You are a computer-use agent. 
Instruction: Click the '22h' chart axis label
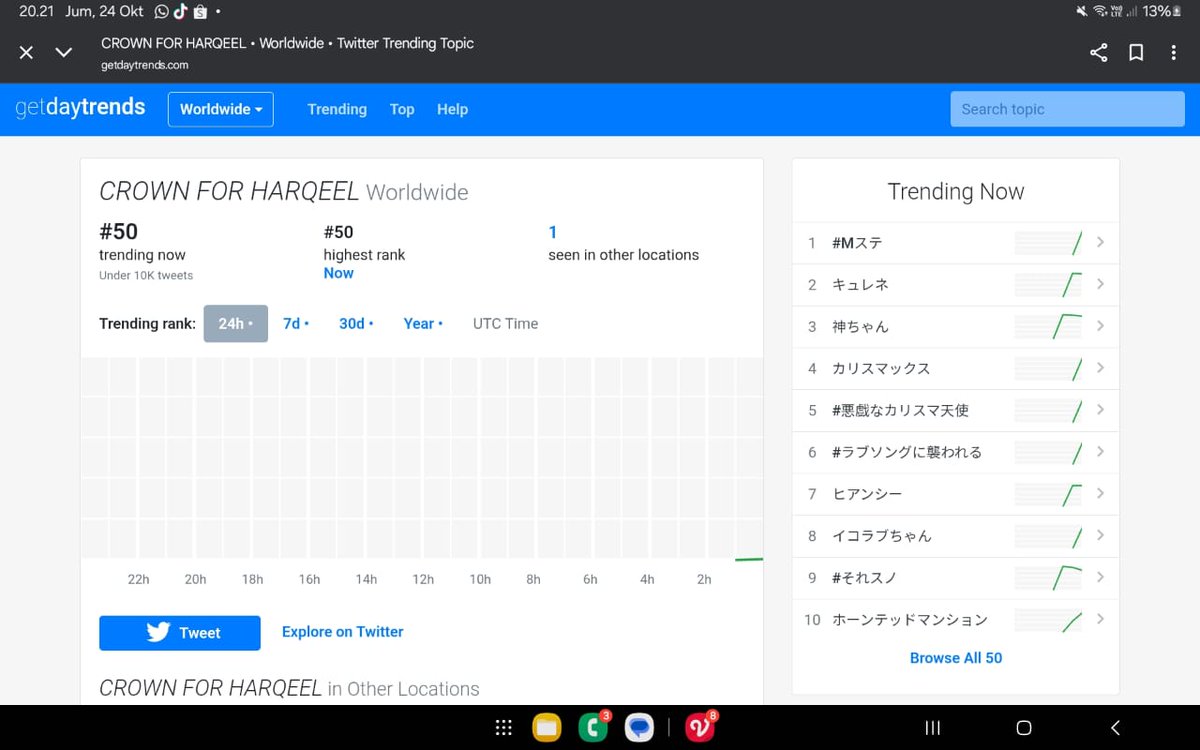pyautogui.click(x=138, y=579)
